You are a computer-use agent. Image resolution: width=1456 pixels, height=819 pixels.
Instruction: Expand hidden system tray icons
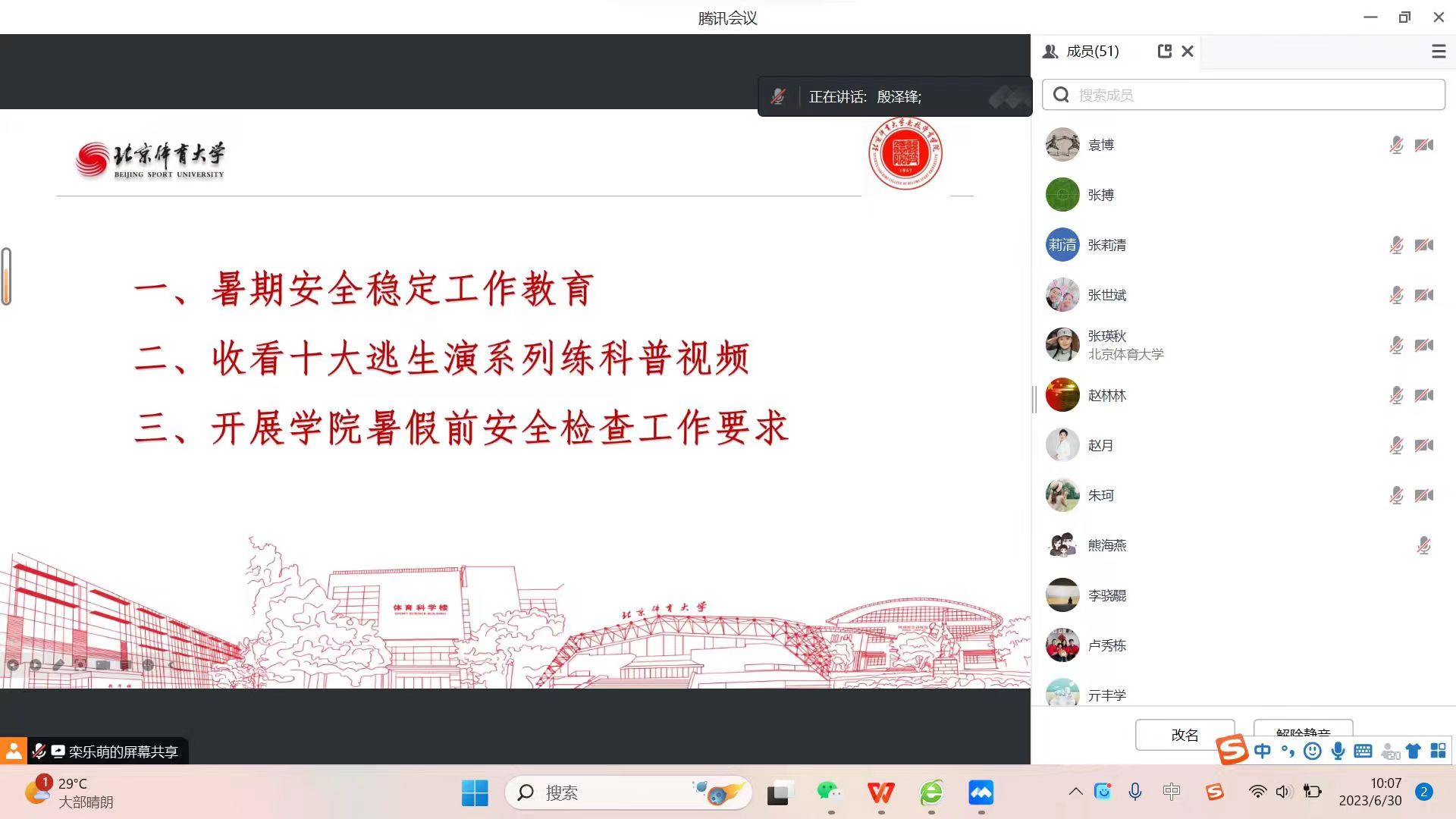[x=1075, y=792]
